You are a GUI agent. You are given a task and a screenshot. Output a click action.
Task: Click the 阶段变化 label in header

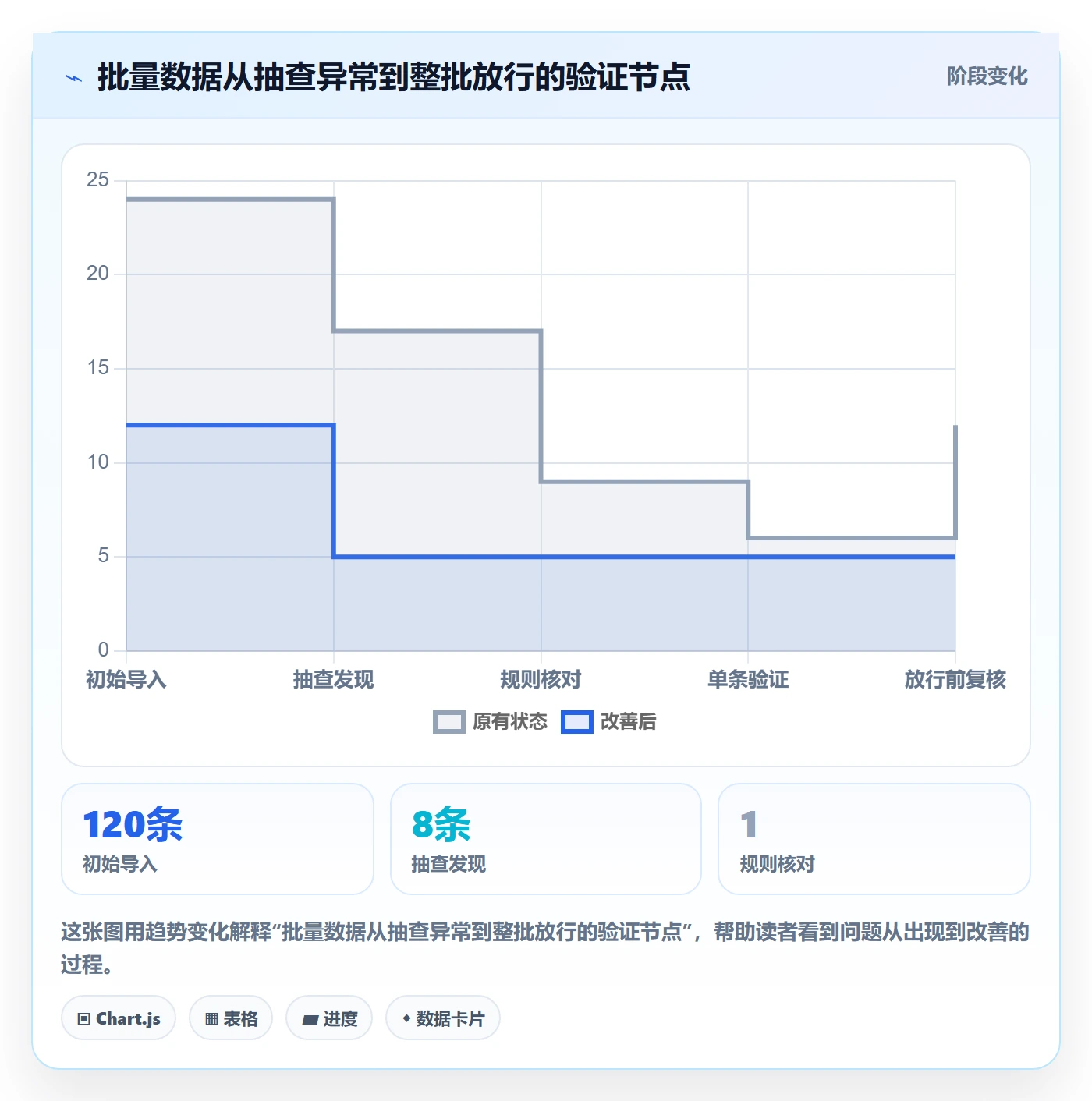pos(987,76)
